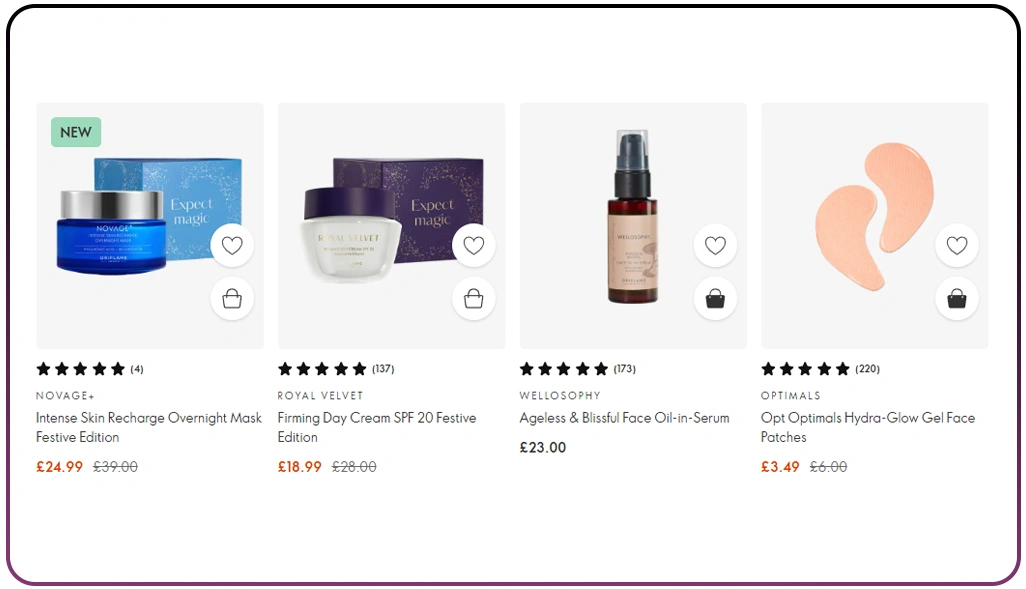Click the Wellosophy serum bottle image
1026x589 pixels.
click(x=632, y=216)
